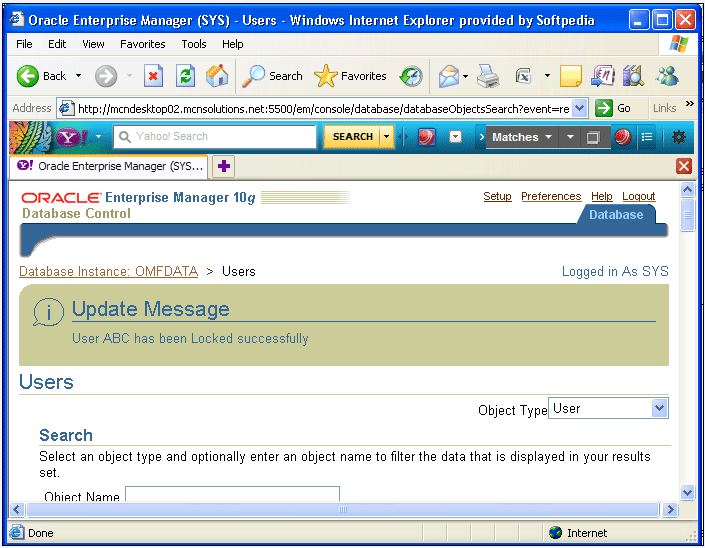The width and height of the screenshot is (705, 548).
Task: Click the 'Logged in As SYS' text
Action: pos(615,272)
